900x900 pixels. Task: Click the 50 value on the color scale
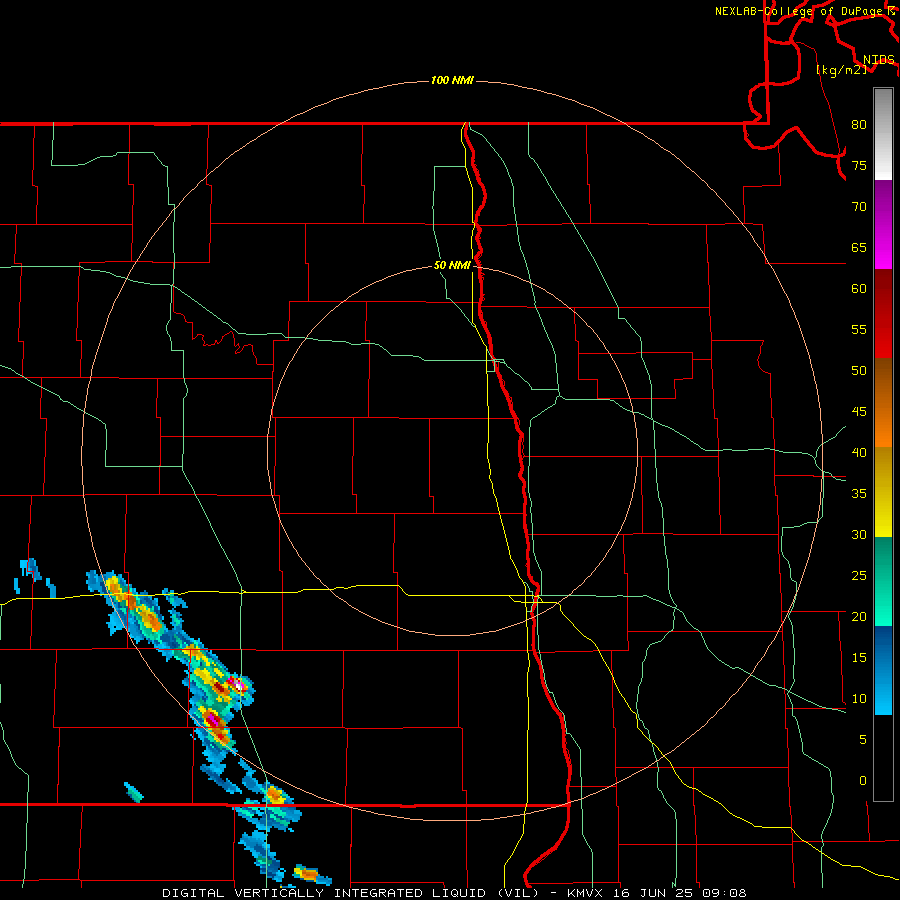[x=859, y=371]
